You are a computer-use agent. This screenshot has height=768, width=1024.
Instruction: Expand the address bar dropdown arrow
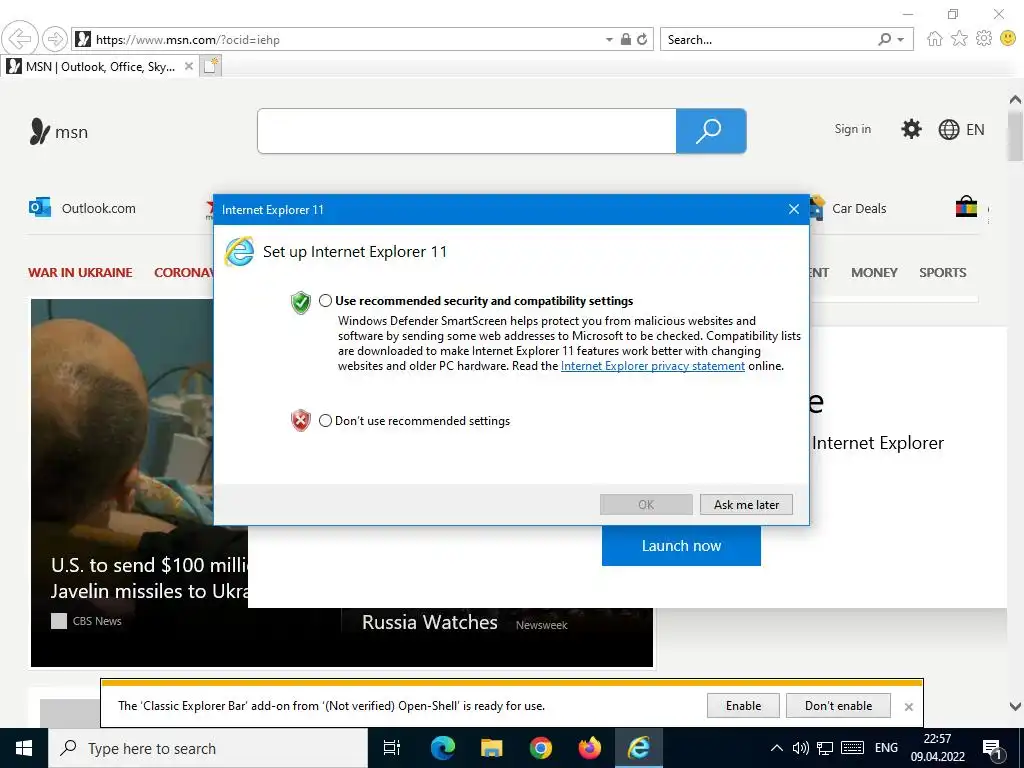[x=609, y=40]
